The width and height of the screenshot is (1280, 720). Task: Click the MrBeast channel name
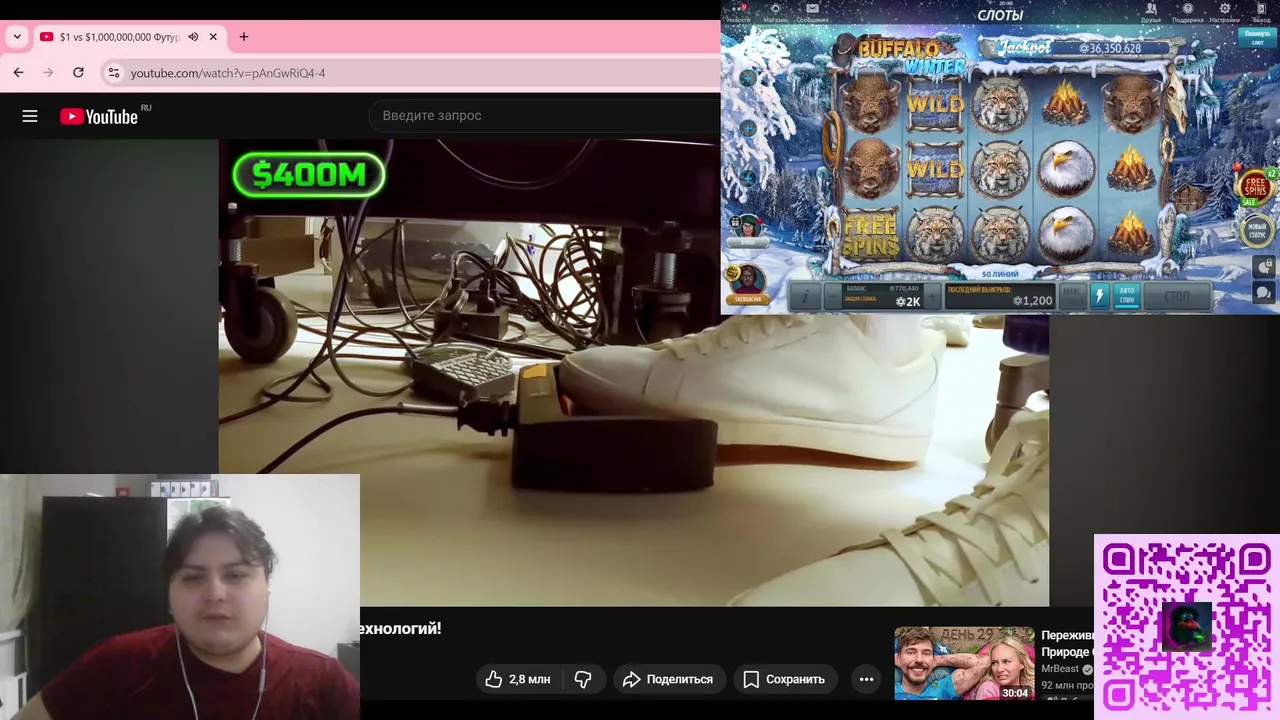[1060, 669]
